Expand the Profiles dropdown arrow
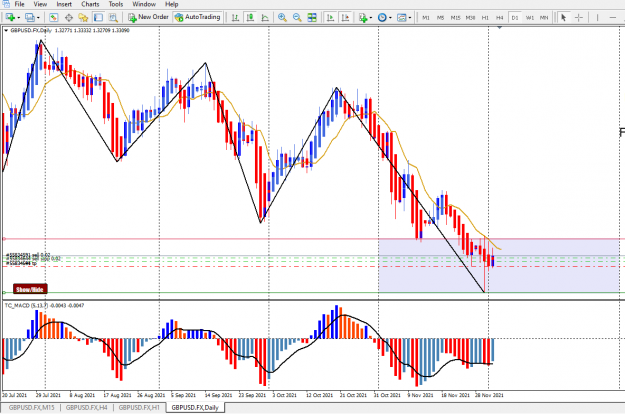Viewport: 625px width, 414px height. [38, 18]
